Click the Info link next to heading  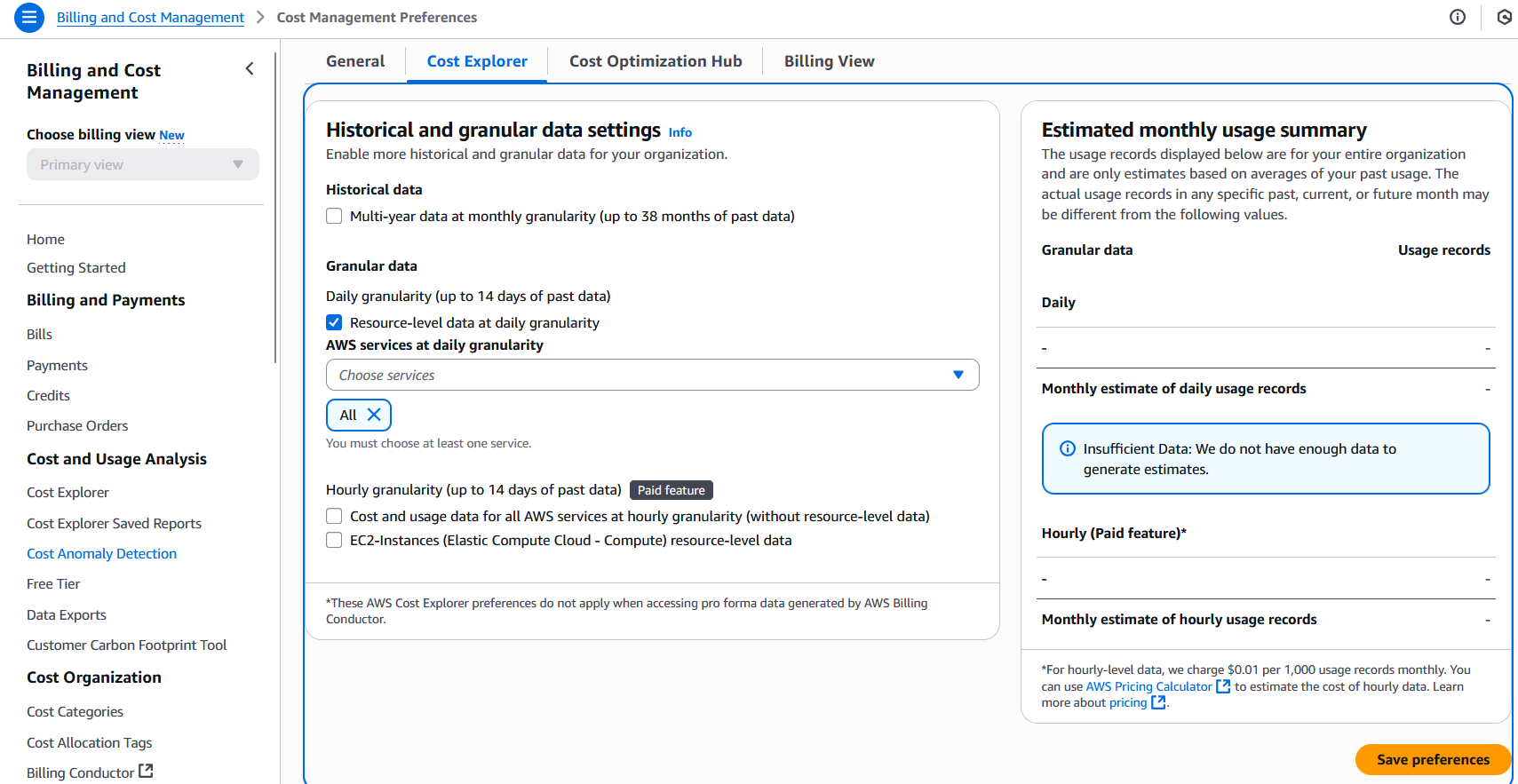680,132
